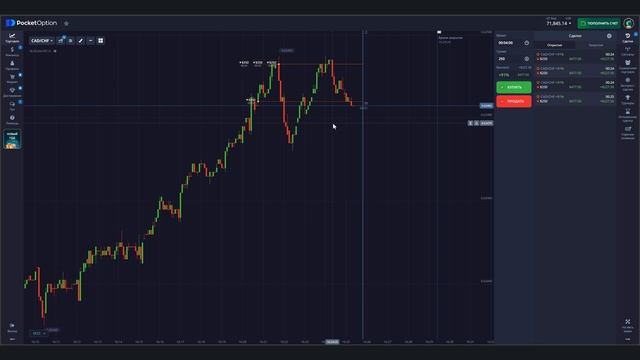This screenshot has width=640, height=360.
Task: Open the Social Trading icon in right sidebar
Action: (628, 66)
